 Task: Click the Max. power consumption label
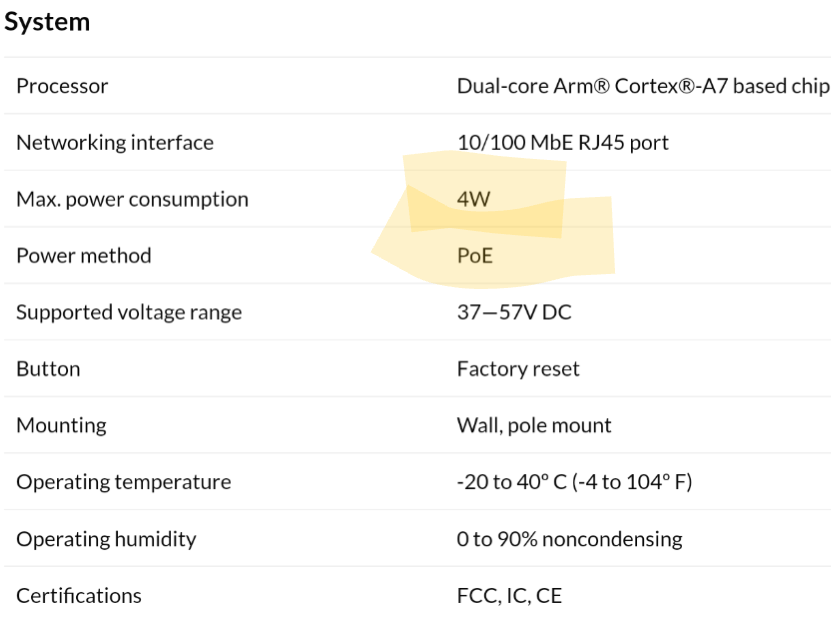132,199
